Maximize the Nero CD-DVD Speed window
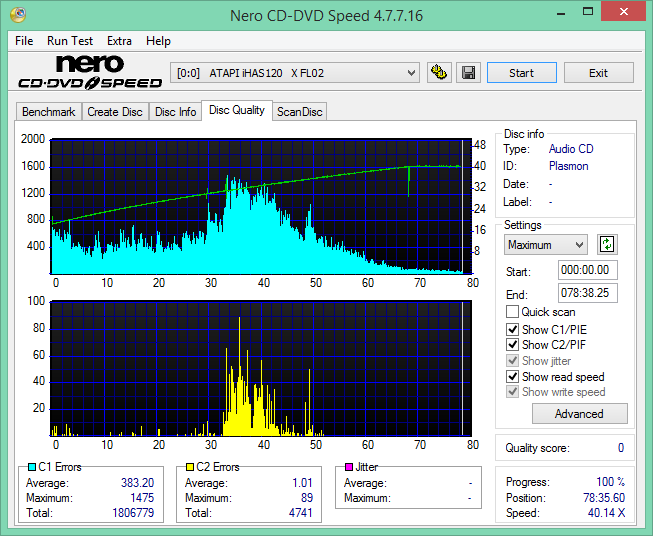Image resolution: width=653 pixels, height=536 pixels. coord(588,12)
